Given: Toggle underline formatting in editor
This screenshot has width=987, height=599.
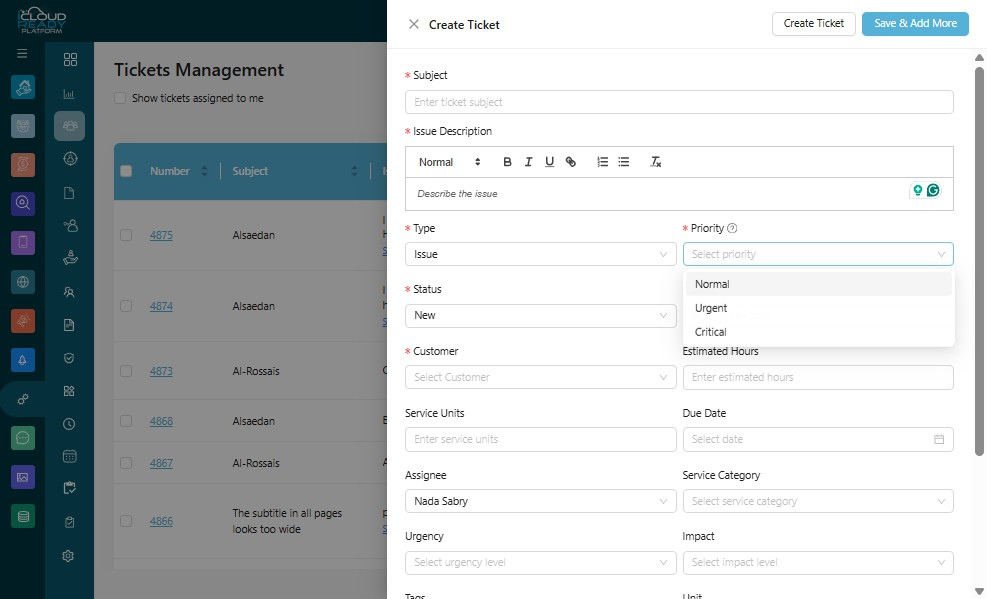Looking at the screenshot, I should click(550, 162).
